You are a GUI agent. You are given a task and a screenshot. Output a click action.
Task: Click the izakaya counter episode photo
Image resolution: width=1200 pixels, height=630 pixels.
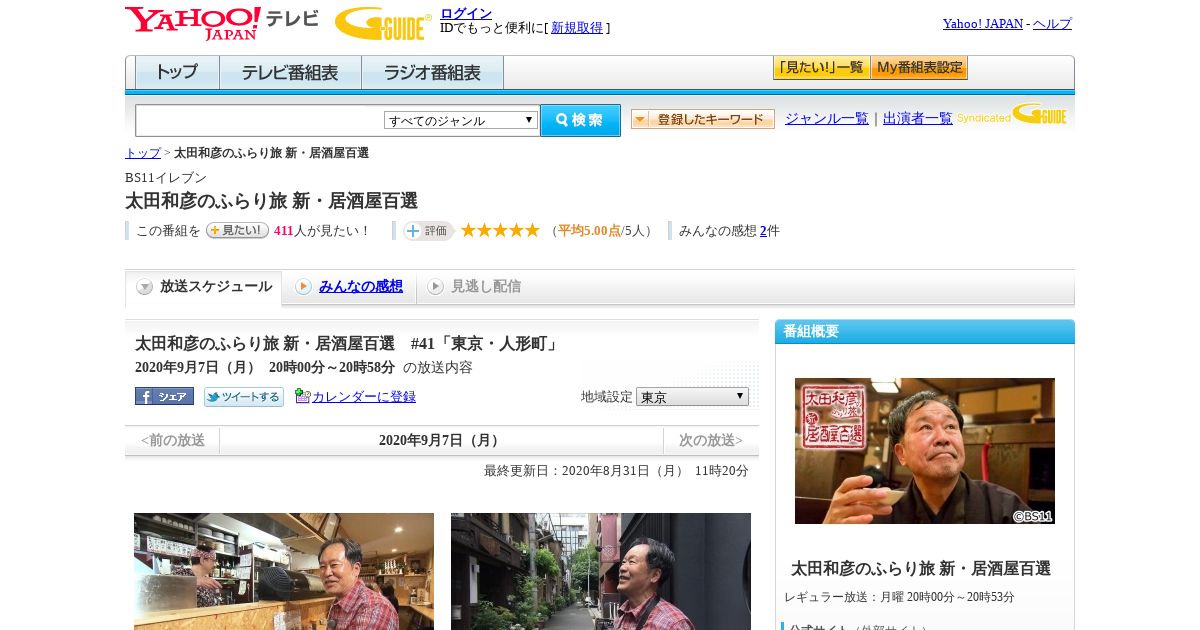(284, 571)
